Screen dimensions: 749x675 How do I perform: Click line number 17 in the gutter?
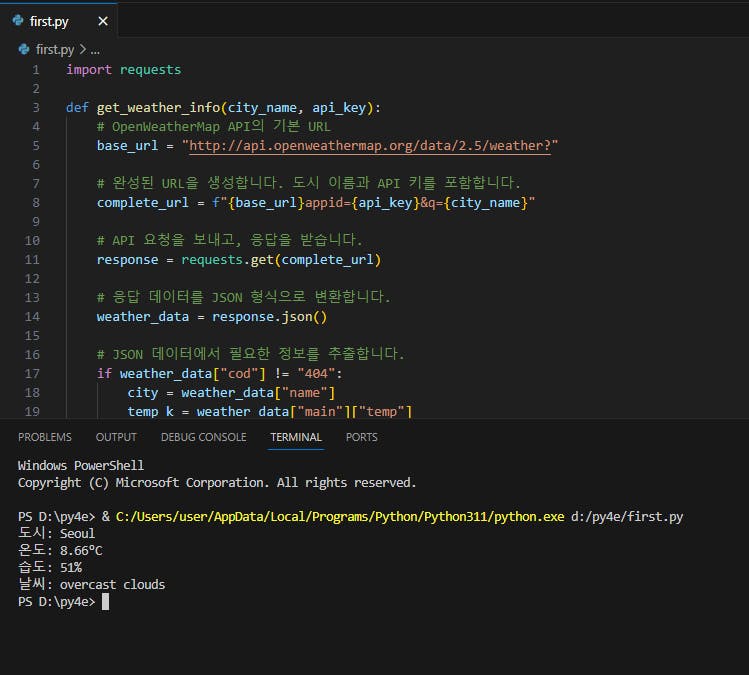(x=32, y=374)
